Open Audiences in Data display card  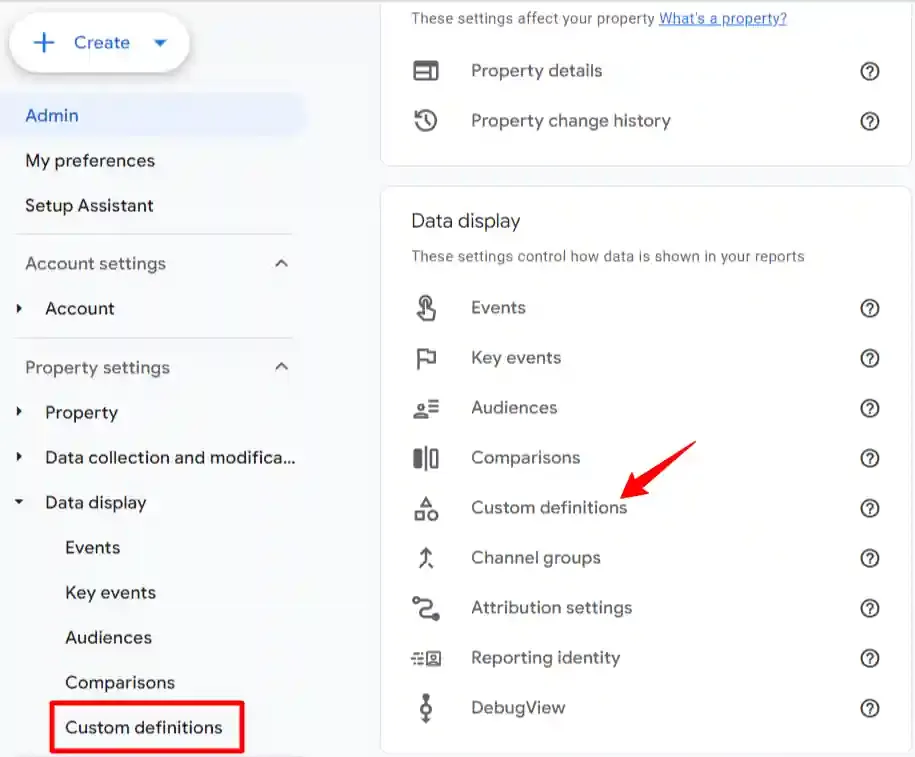514,407
